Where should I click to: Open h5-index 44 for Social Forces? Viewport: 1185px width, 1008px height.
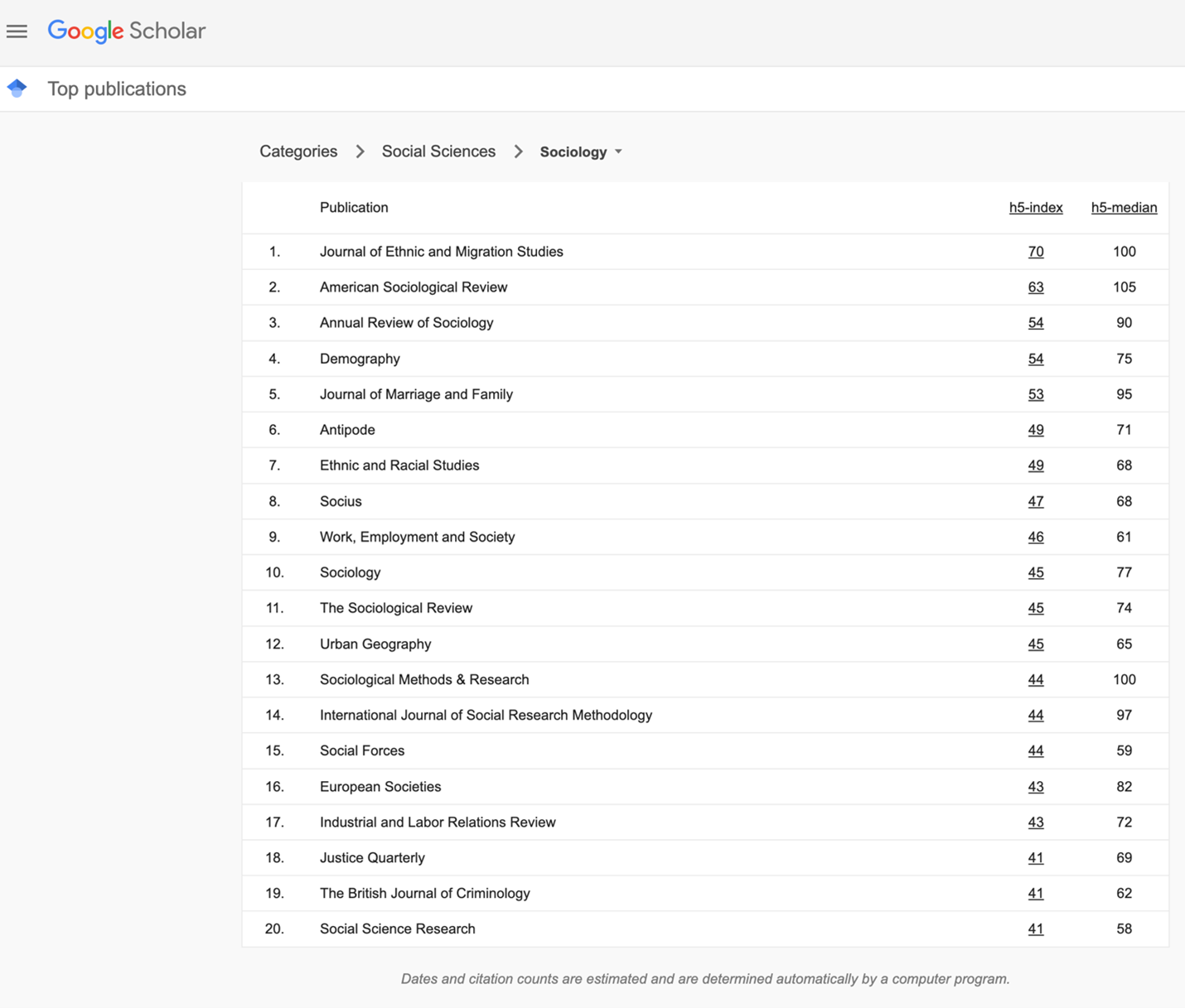(x=1035, y=751)
